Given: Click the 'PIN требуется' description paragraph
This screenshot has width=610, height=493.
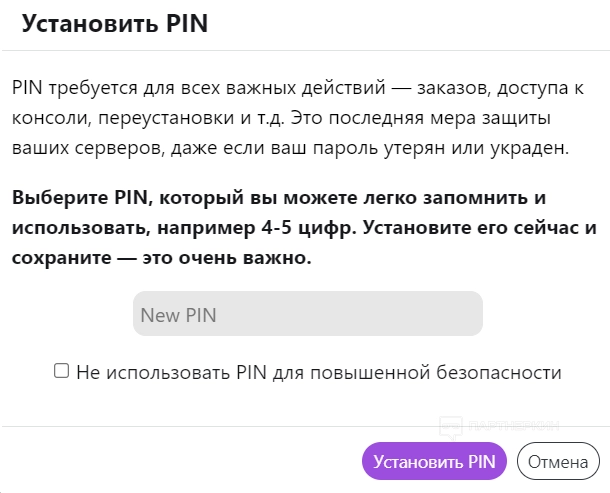Looking at the screenshot, I should tap(297, 119).
